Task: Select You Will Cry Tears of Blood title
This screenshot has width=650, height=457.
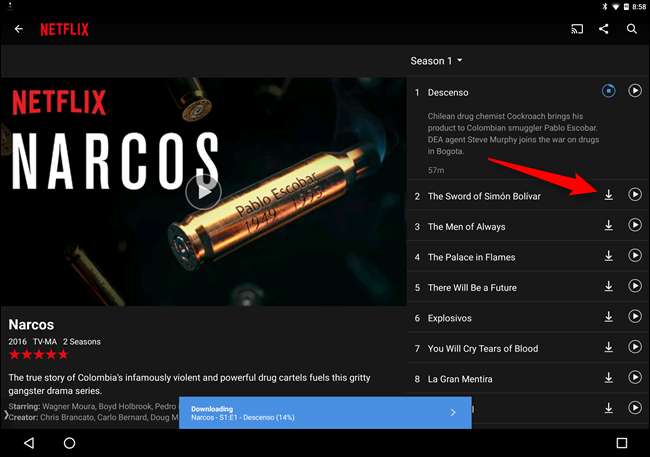Action: coord(483,349)
